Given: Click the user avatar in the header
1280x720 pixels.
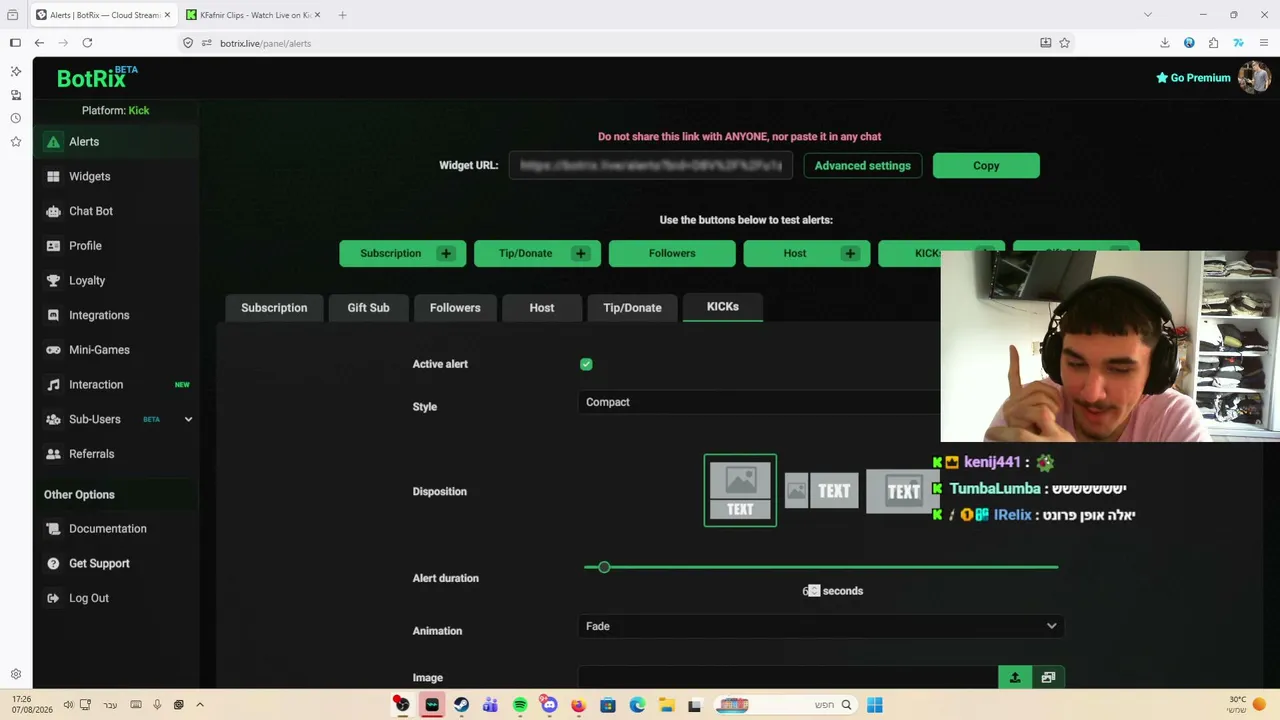Looking at the screenshot, I should point(1254,77).
